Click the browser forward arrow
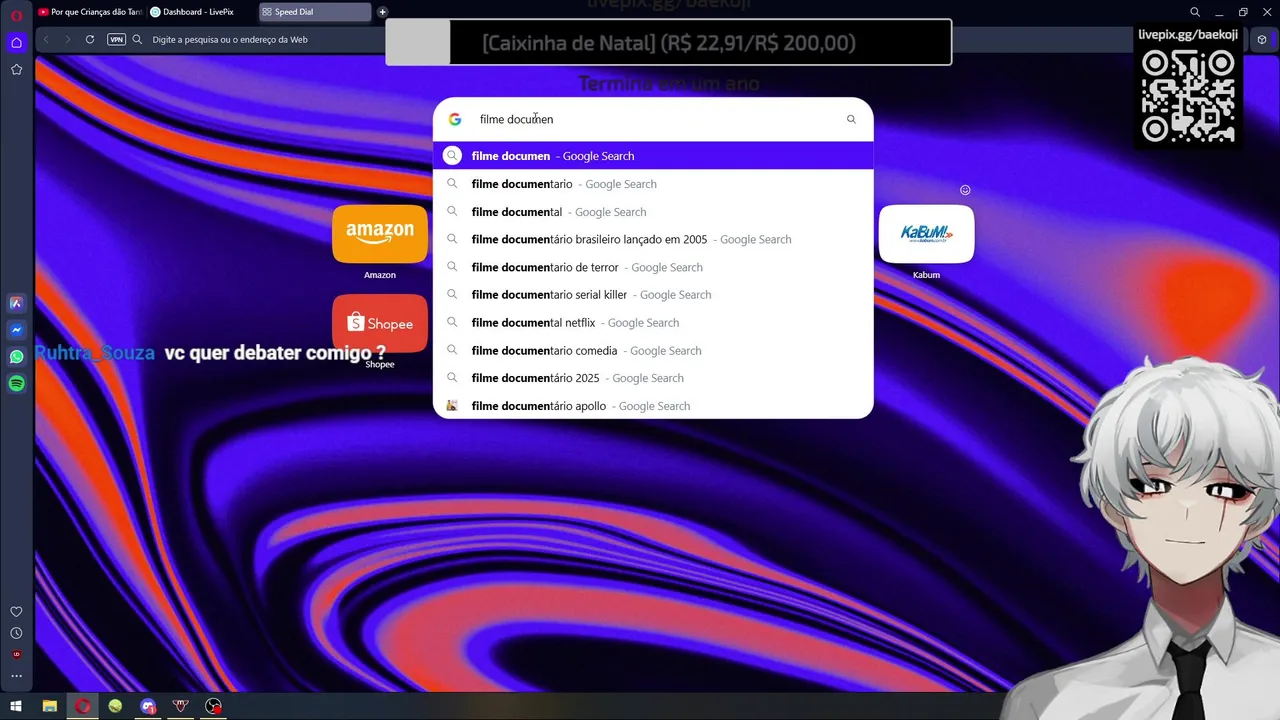This screenshot has height=720, width=1280. (x=68, y=39)
